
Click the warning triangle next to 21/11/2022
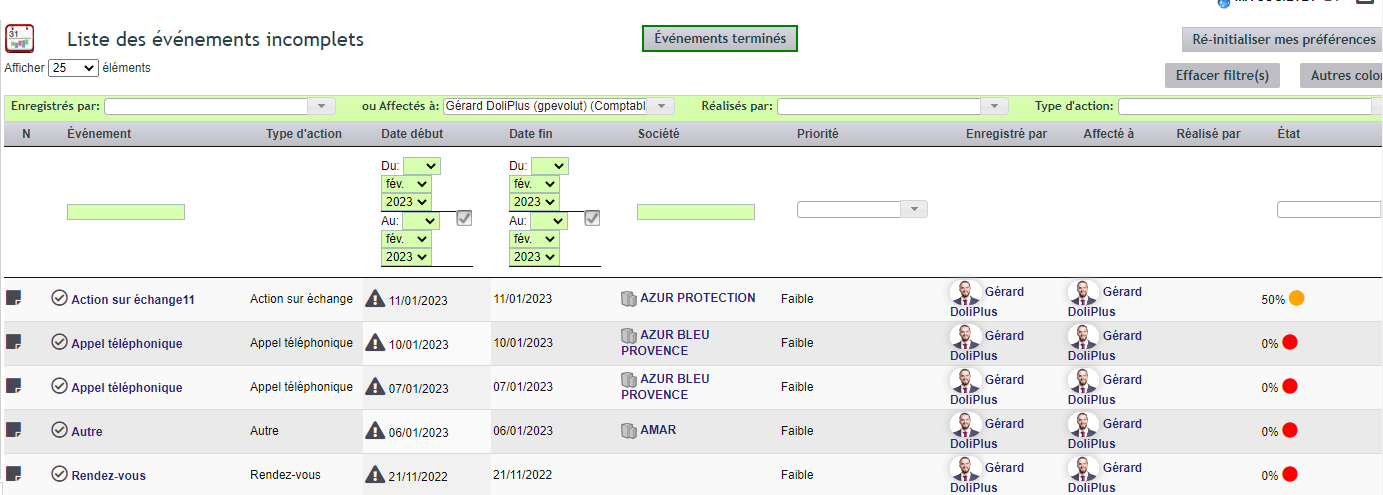coord(375,474)
